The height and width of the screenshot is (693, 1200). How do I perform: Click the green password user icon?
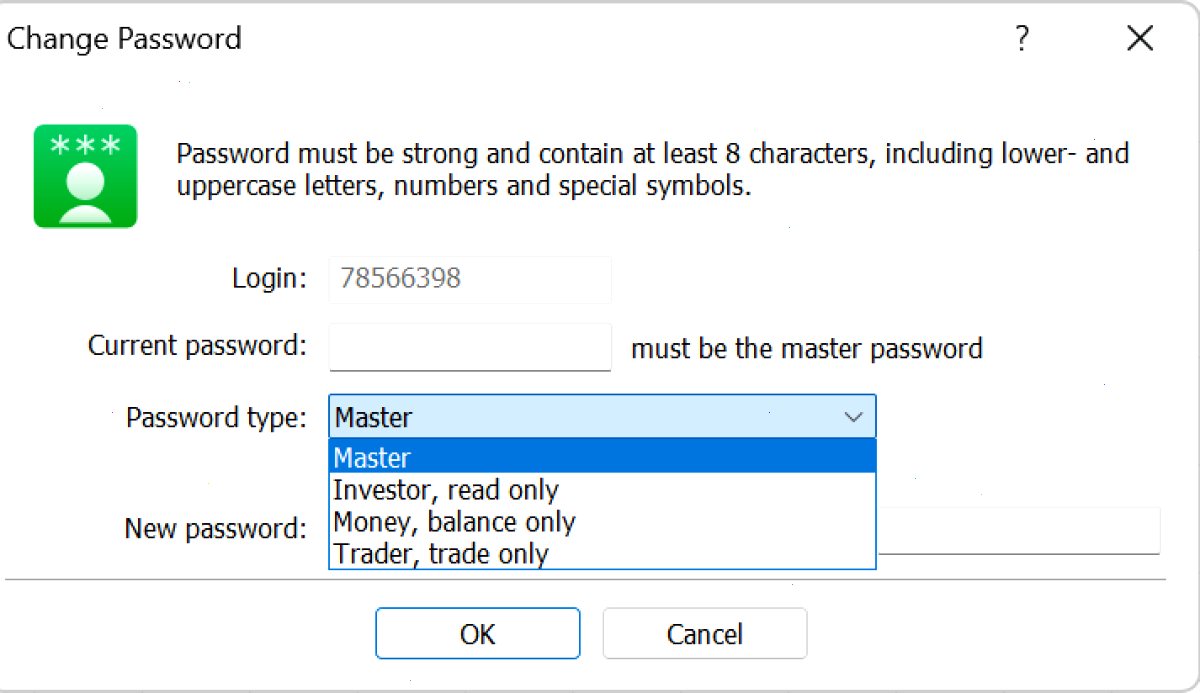click(85, 176)
